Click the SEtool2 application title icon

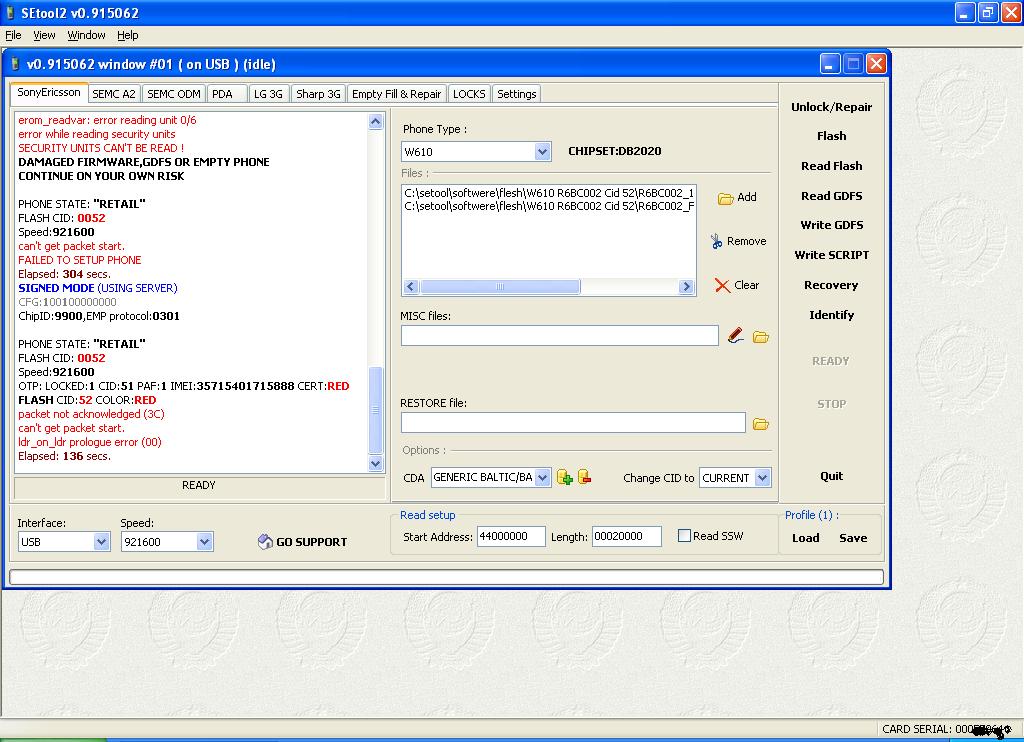(x=10, y=12)
